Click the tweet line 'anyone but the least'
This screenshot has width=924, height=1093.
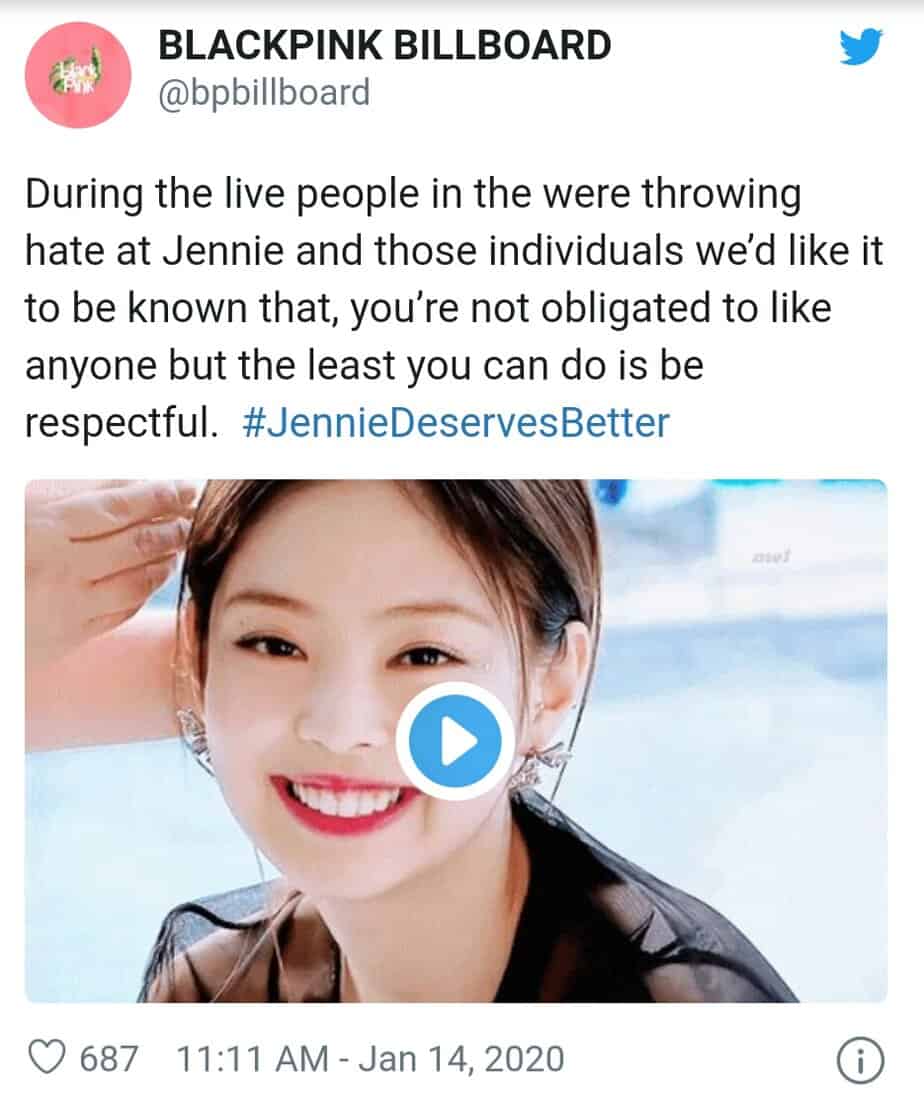(364, 365)
